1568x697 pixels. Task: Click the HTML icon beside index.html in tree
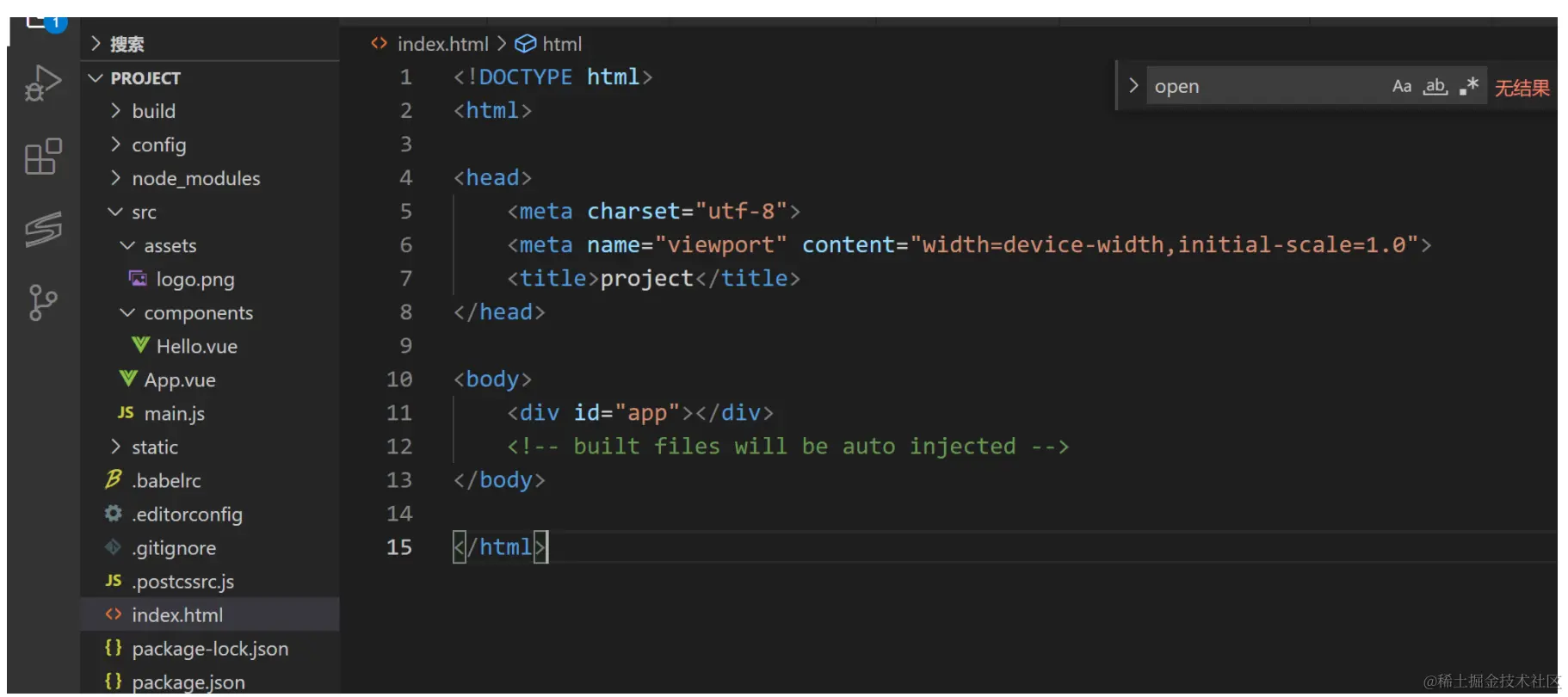click(113, 614)
